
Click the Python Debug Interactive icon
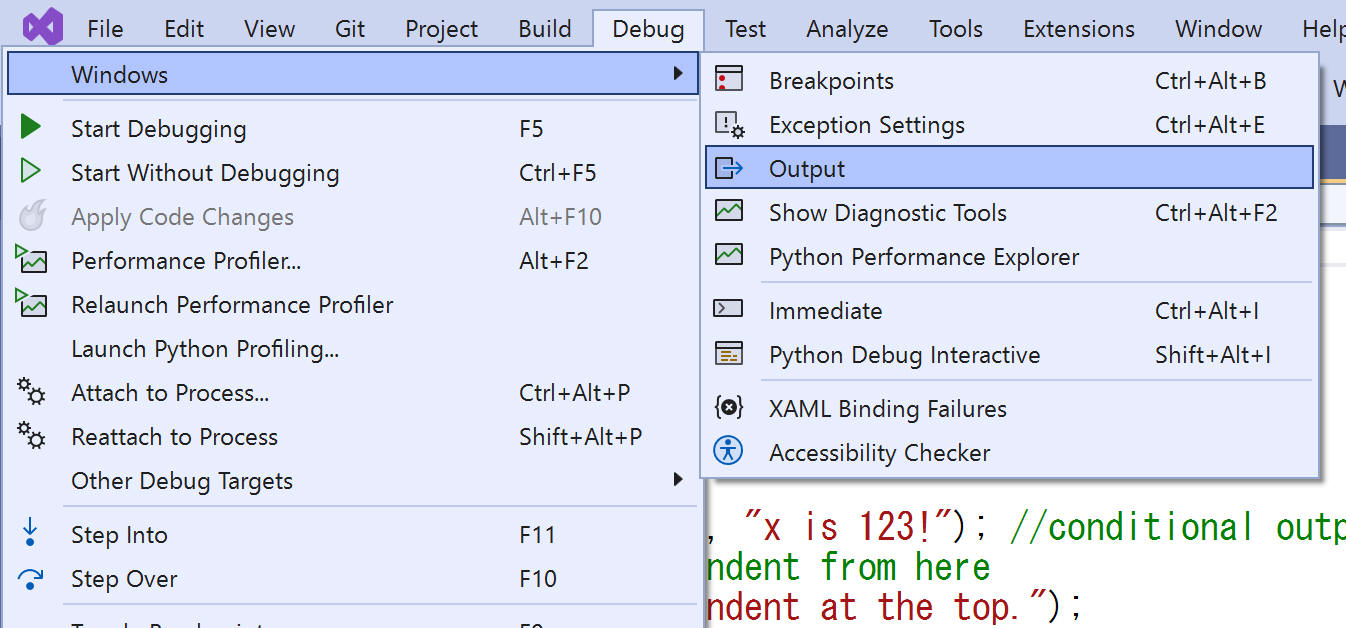pyautogui.click(x=729, y=353)
